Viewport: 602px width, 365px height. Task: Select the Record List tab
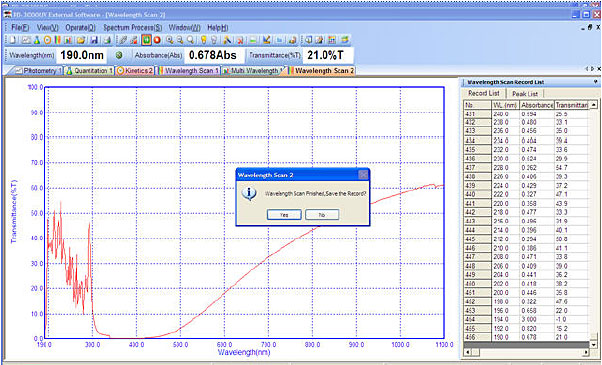[x=484, y=93]
